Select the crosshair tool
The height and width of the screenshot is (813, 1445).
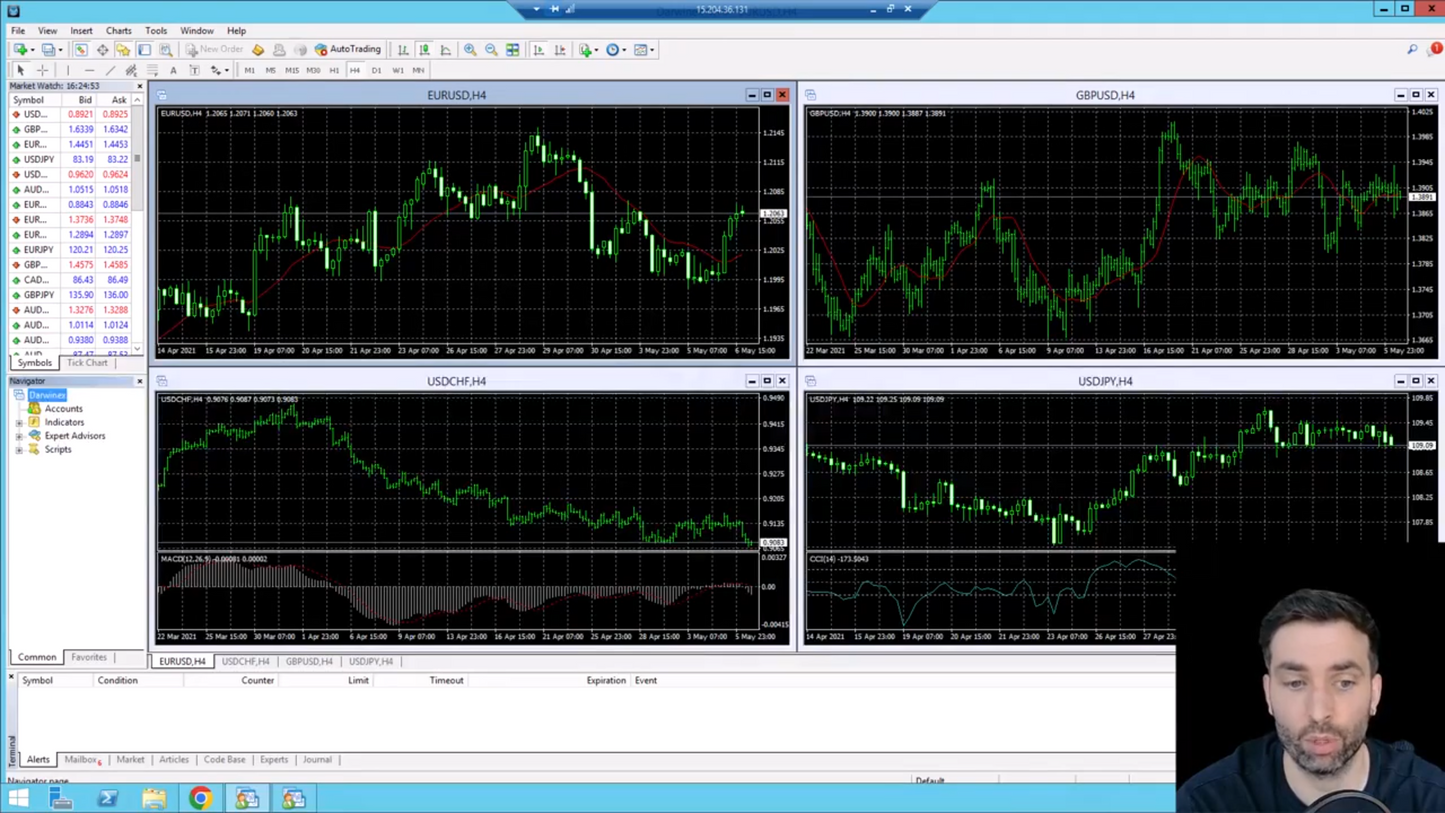[42, 70]
